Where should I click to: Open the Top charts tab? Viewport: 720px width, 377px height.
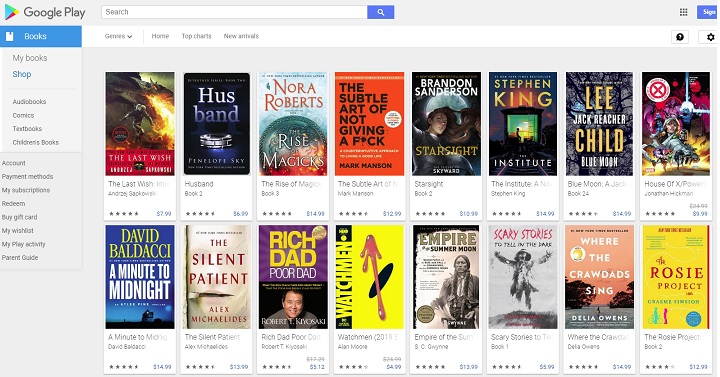196,36
